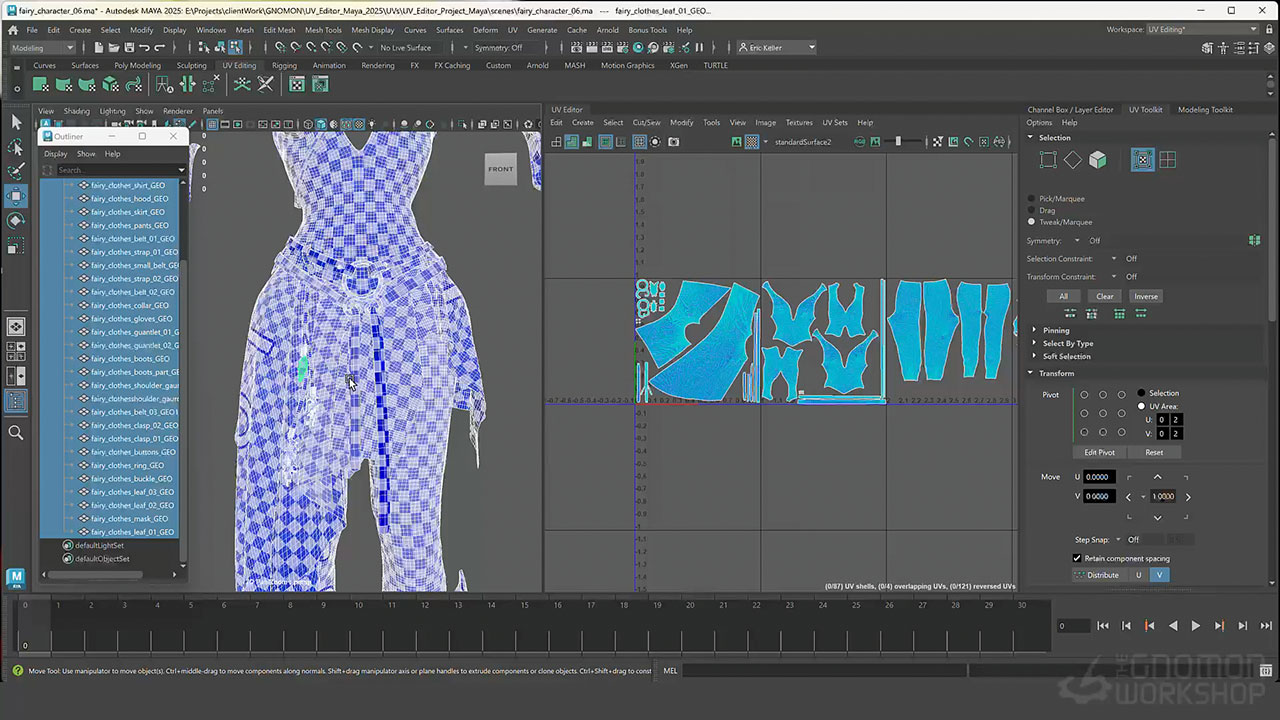
Task: Choose the face selection cube icon
Action: (1097, 160)
